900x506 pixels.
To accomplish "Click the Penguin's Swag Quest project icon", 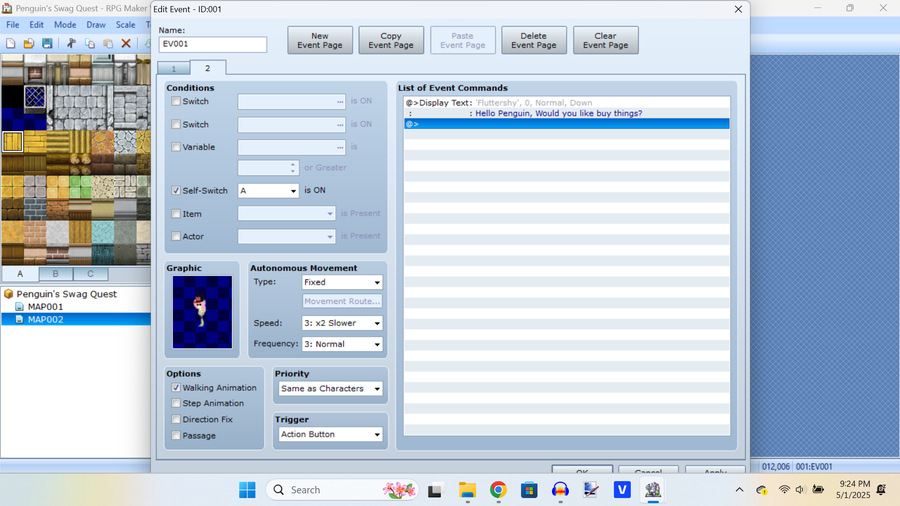I will (9, 294).
